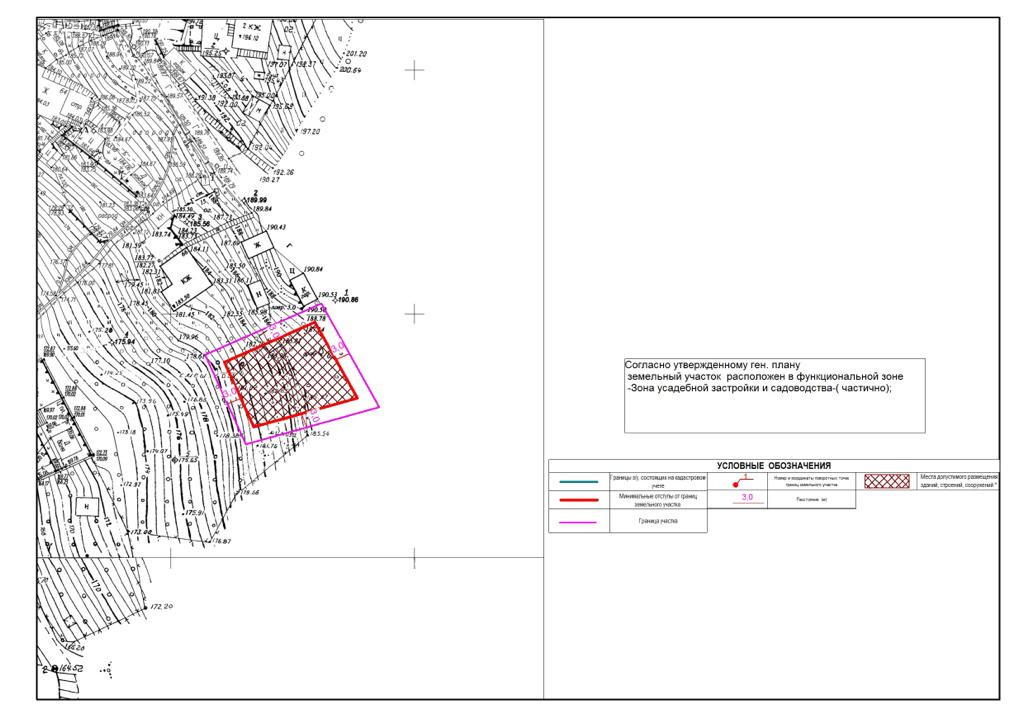The image size is (1024, 724).
Task: Click the grid cross right of the parcel
Action: [414, 314]
